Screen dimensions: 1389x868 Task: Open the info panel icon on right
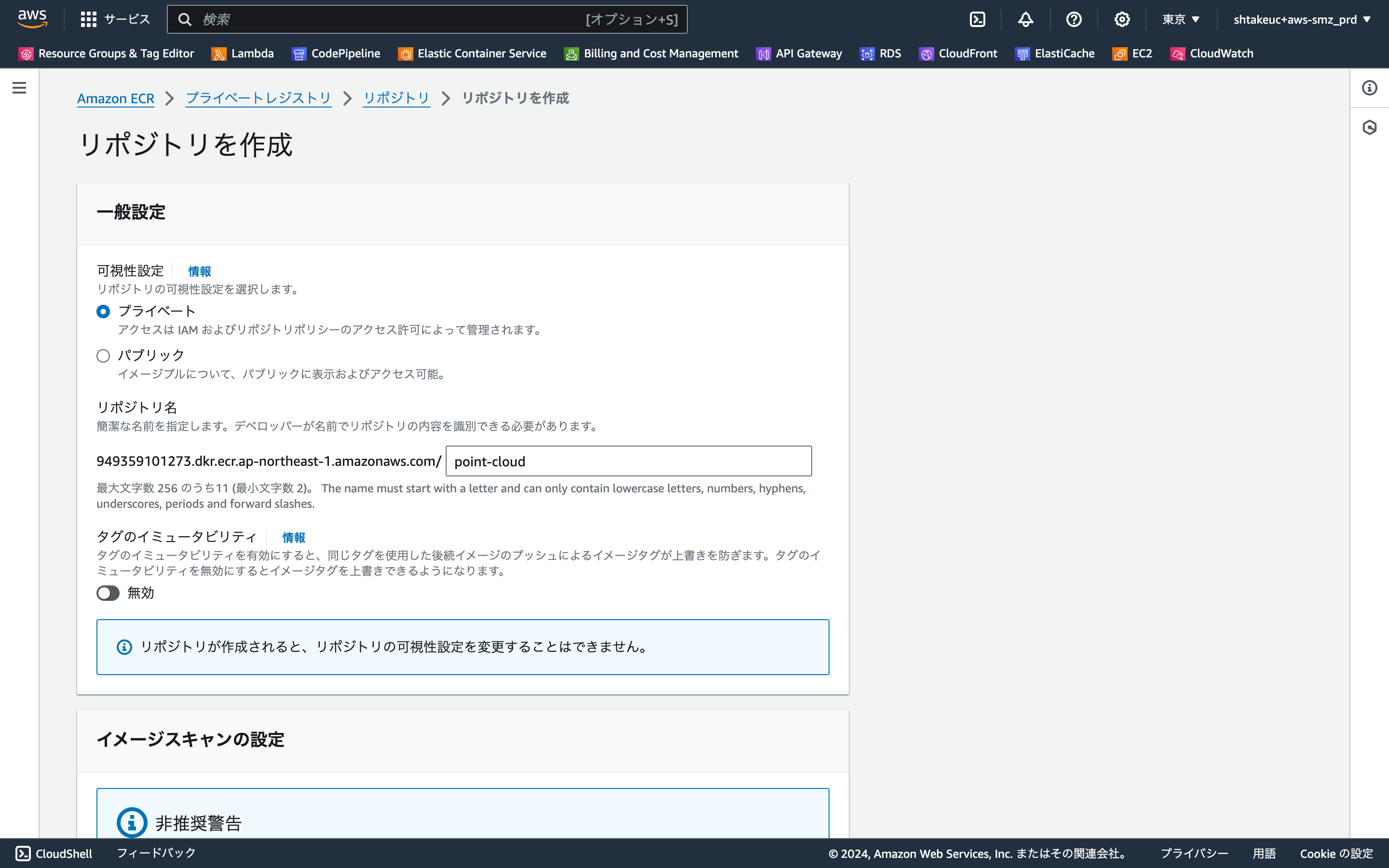[x=1370, y=88]
